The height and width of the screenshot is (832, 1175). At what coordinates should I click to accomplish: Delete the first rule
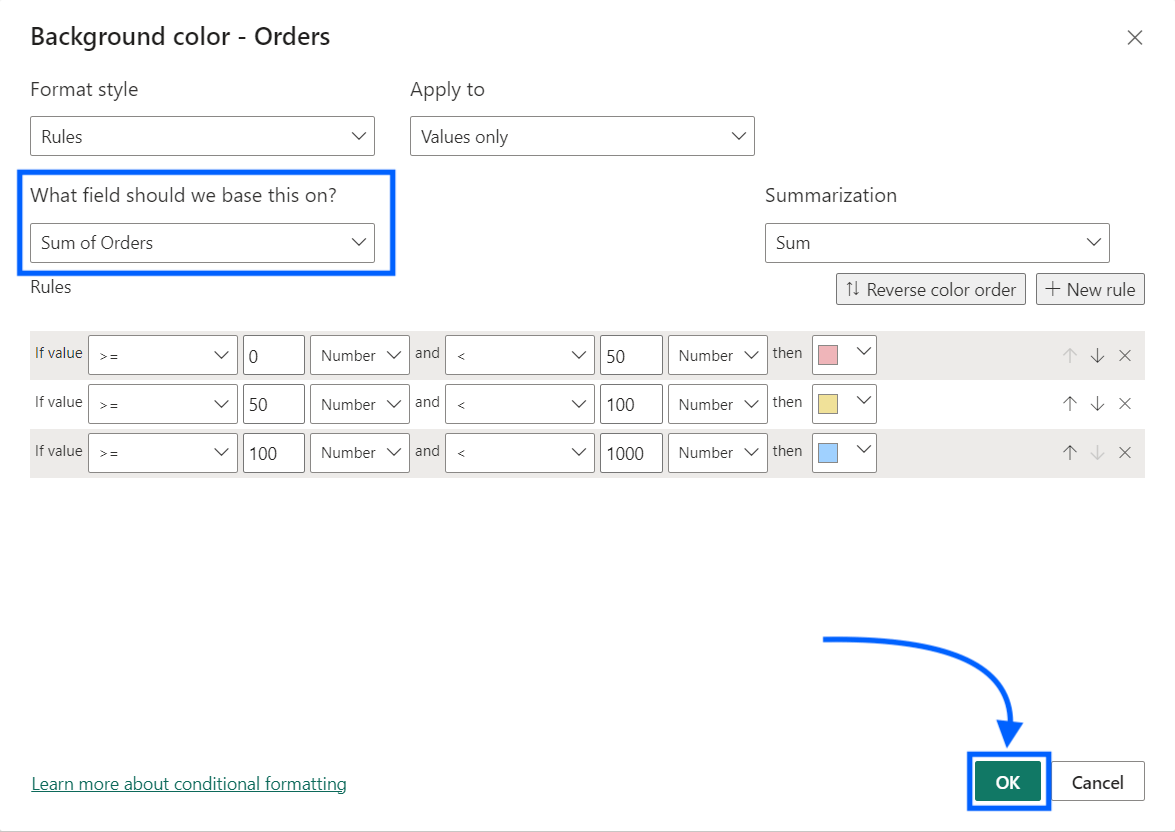click(x=1124, y=355)
